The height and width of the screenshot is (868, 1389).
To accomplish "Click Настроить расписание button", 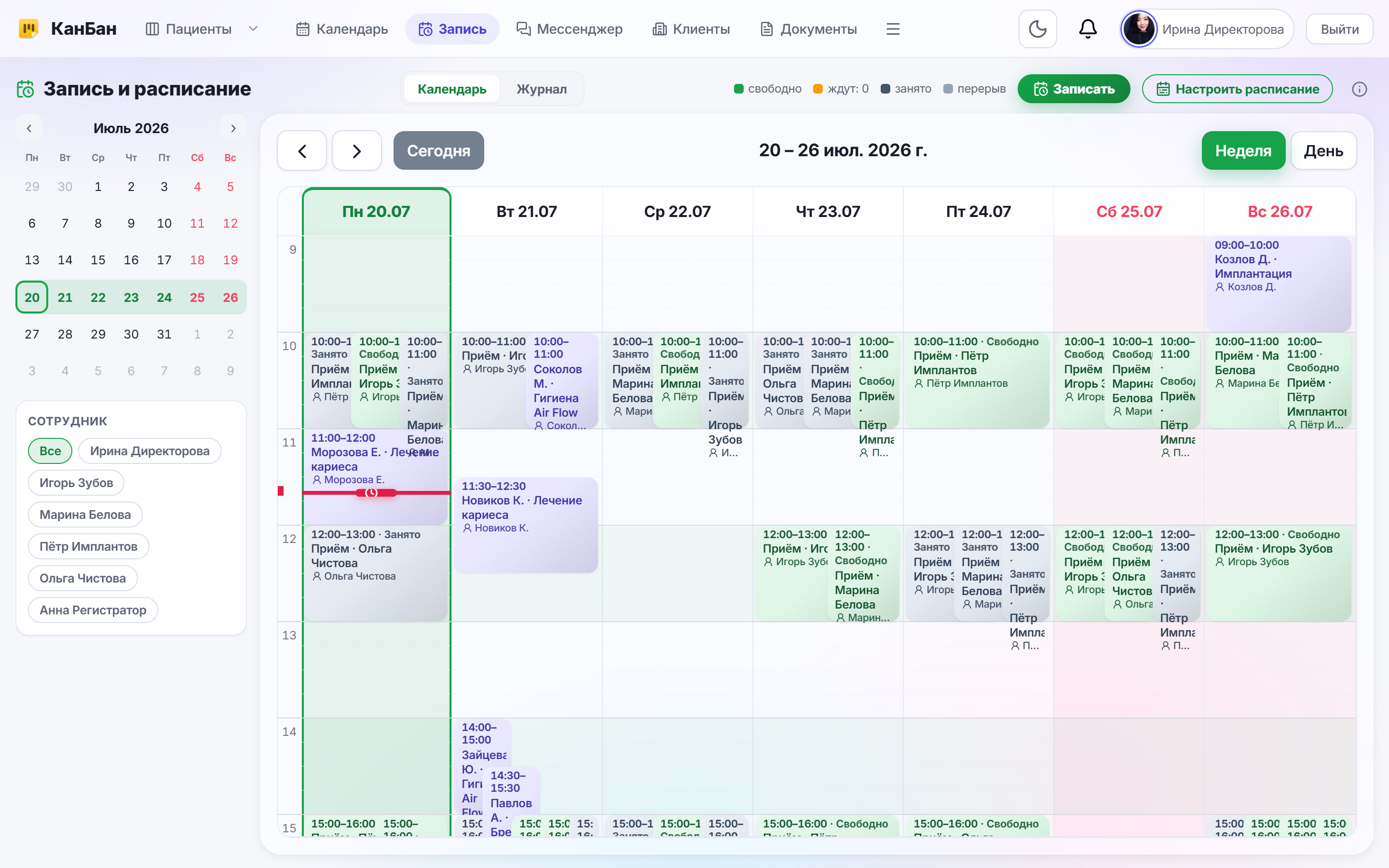I will pos(1237,89).
